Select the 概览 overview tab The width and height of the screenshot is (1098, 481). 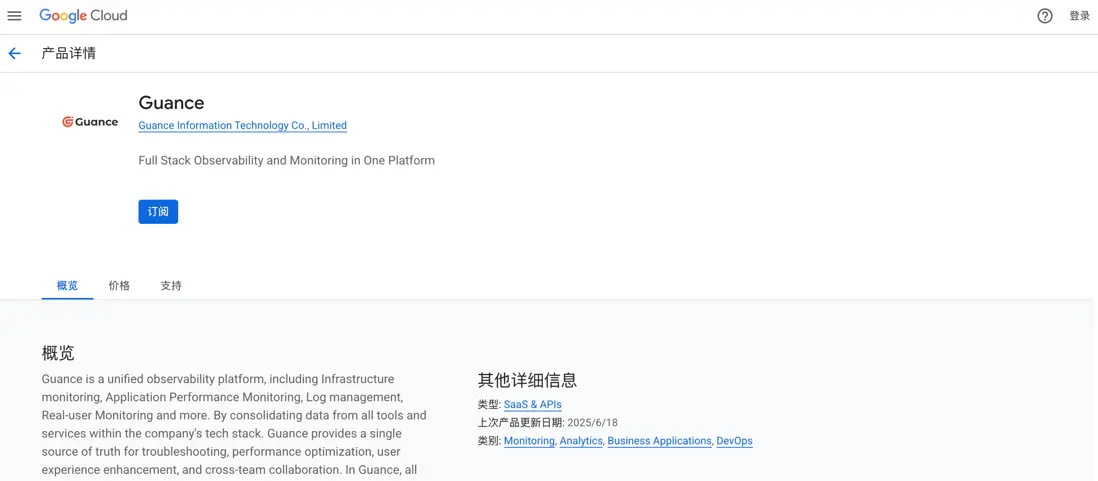67,286
